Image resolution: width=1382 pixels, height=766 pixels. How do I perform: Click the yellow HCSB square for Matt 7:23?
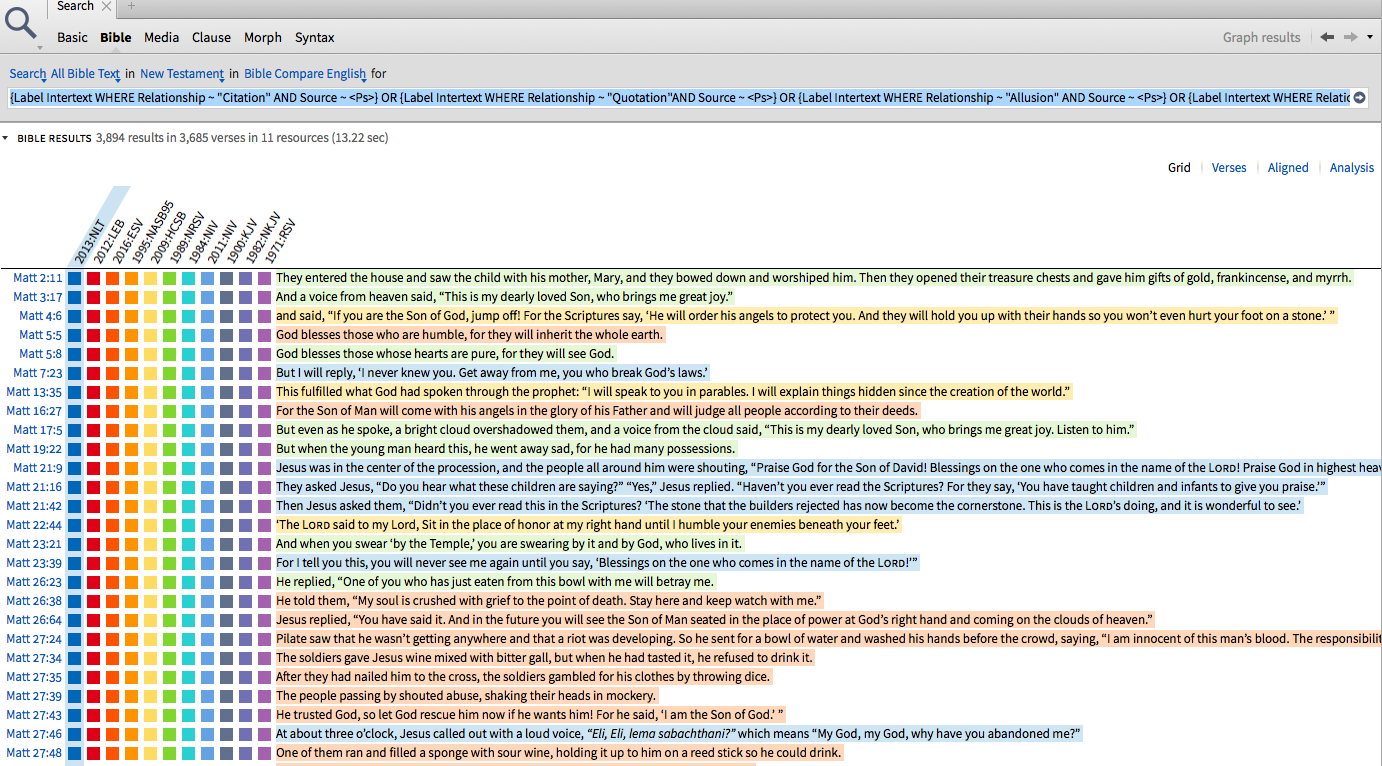pos(151,373)
